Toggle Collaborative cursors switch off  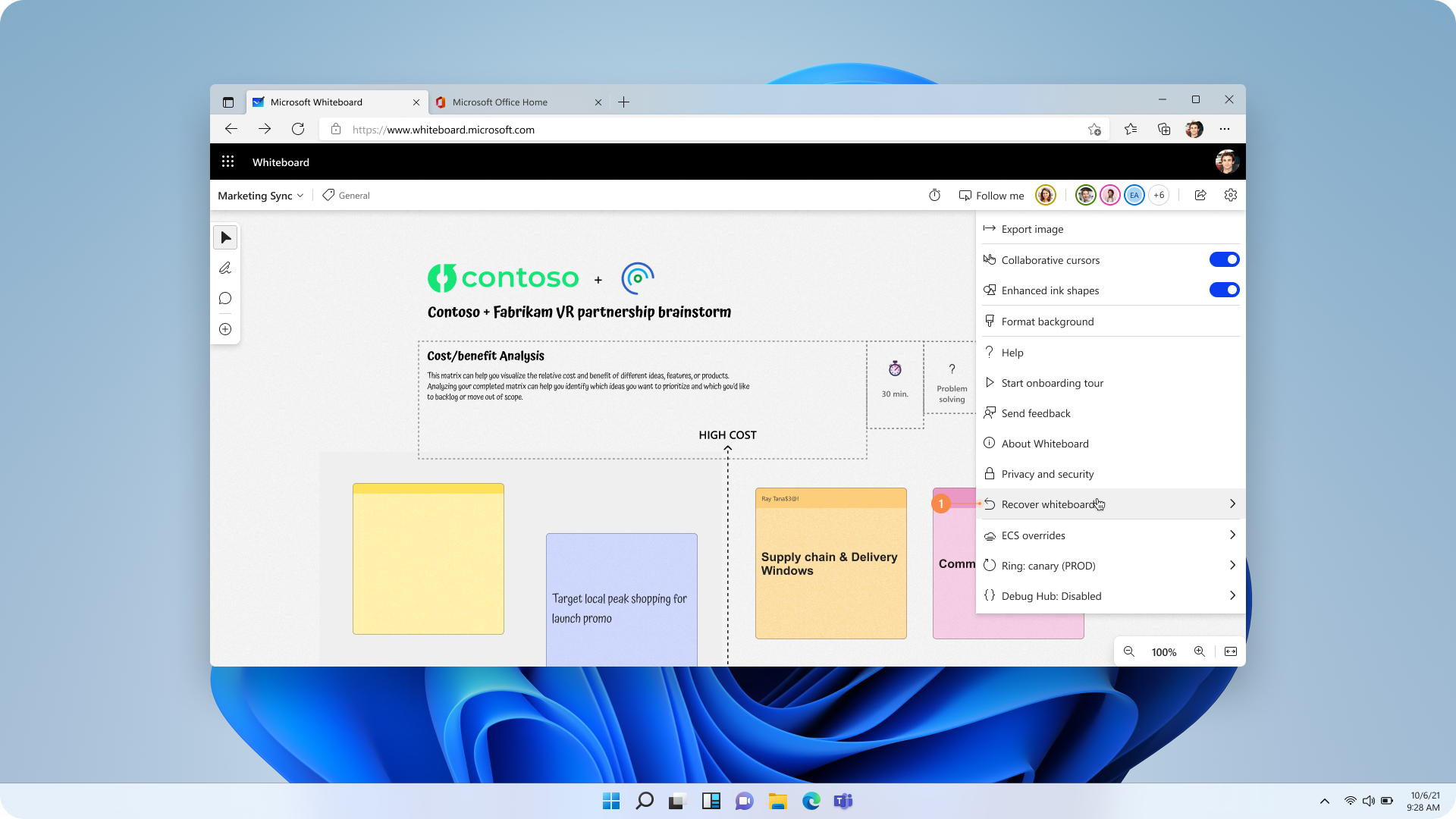tap(1223, 259)
